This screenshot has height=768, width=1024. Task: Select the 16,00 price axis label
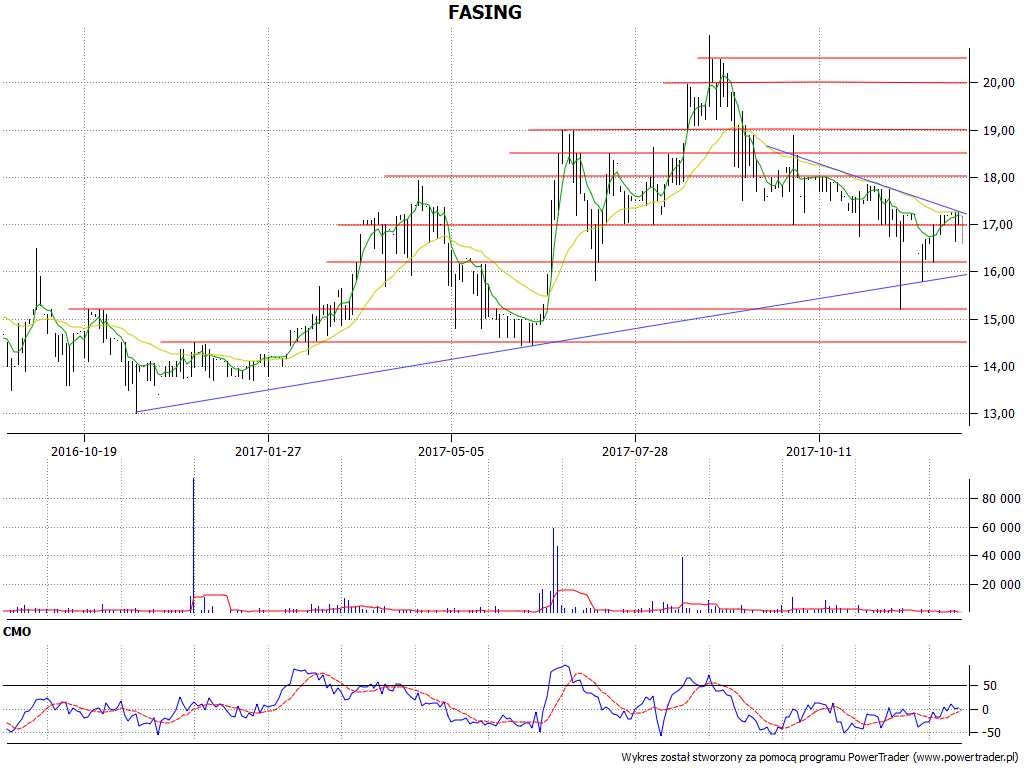pyautogui.click(x=999, y=272)
